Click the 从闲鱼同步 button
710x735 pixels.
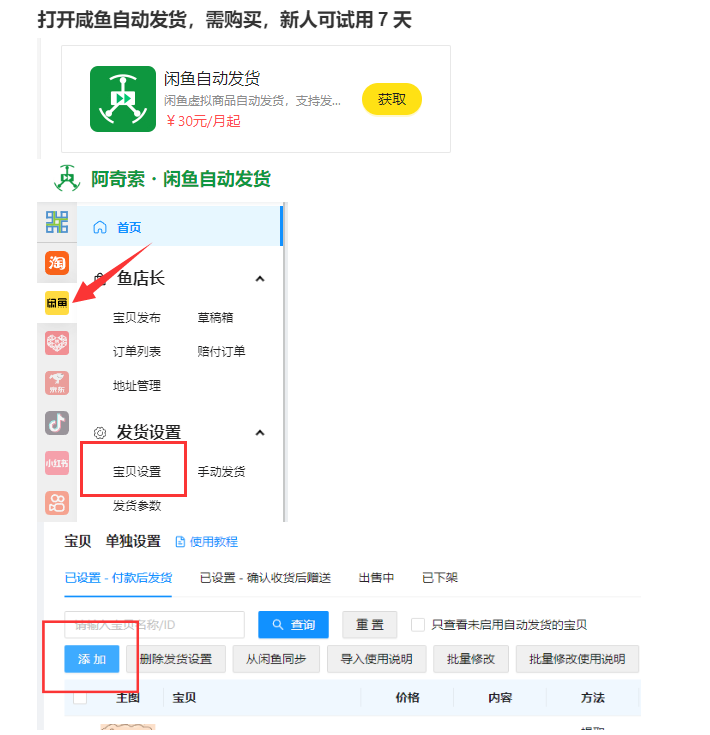click(276, 659)
